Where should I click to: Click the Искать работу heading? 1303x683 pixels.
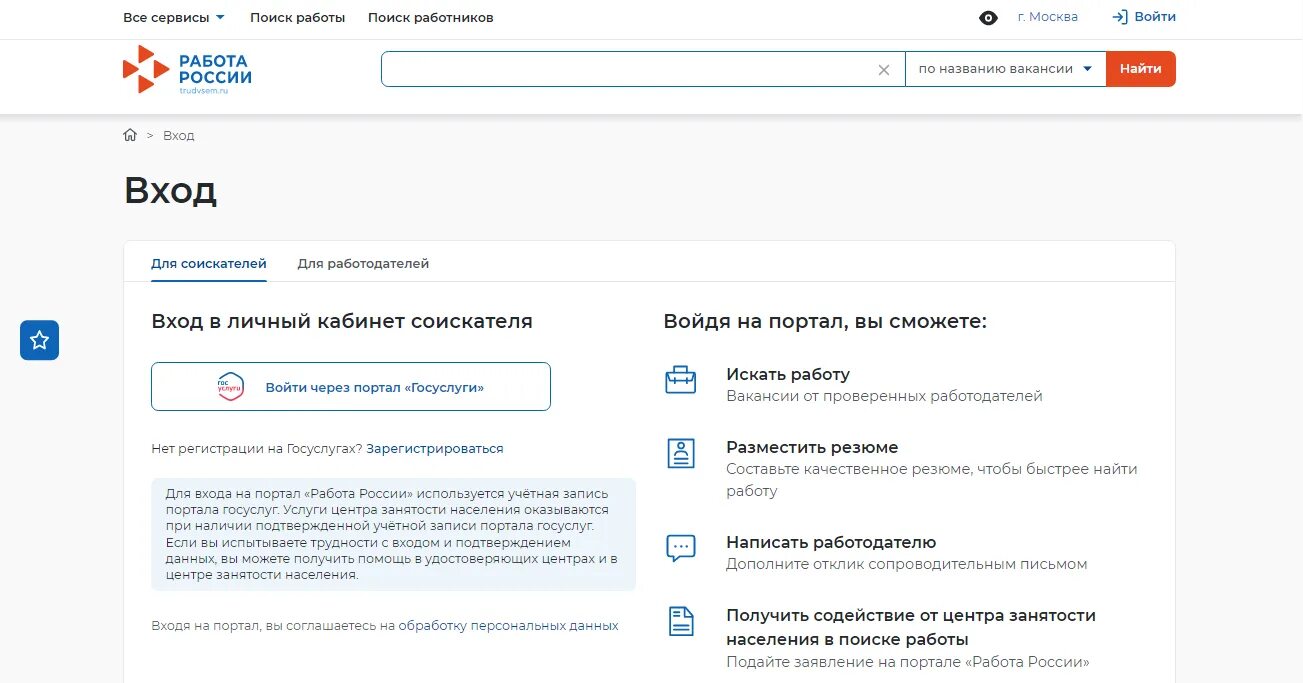tap(788, 374)
